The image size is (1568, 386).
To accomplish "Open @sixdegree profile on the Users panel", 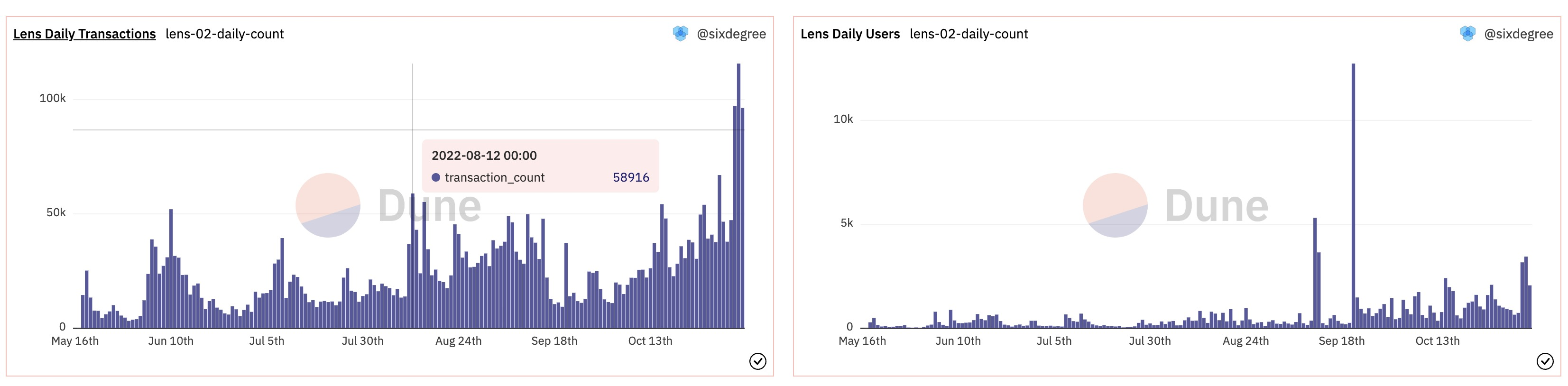I will pyautogui.click(x=1519, y=34).
